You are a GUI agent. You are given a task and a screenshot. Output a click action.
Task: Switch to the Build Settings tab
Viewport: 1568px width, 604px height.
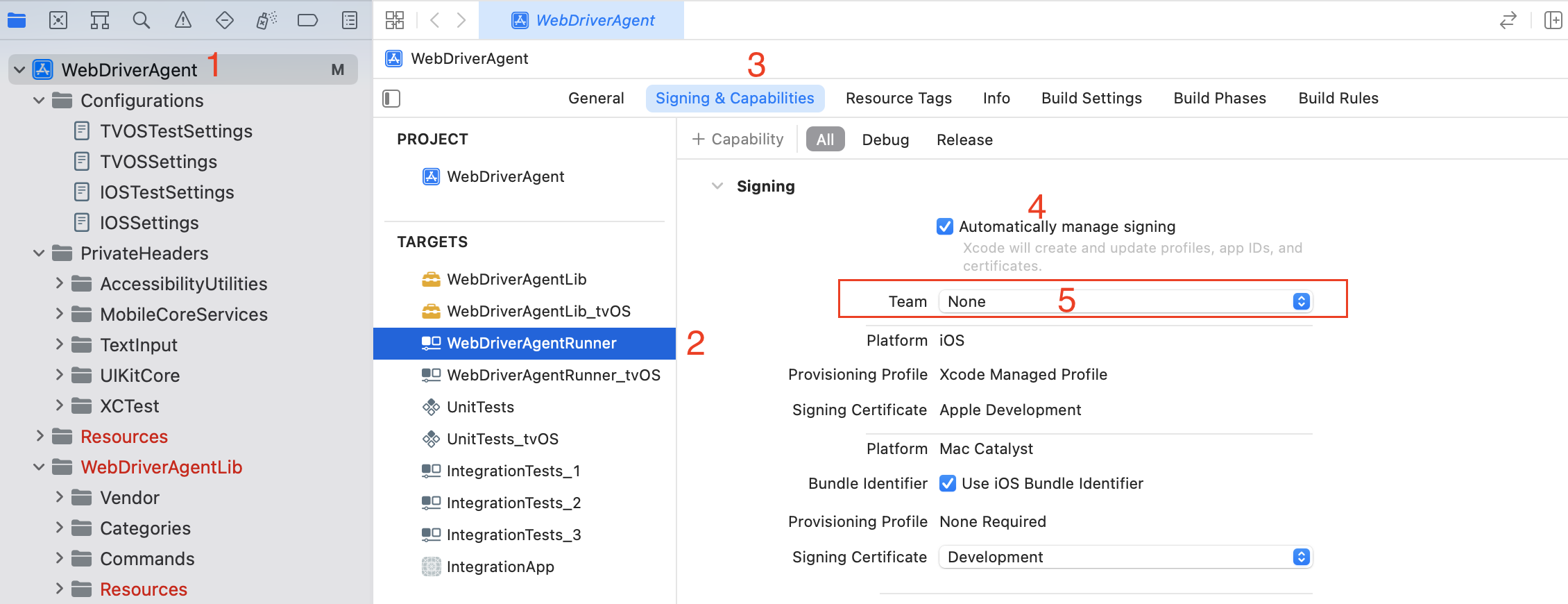point(1091,99)
